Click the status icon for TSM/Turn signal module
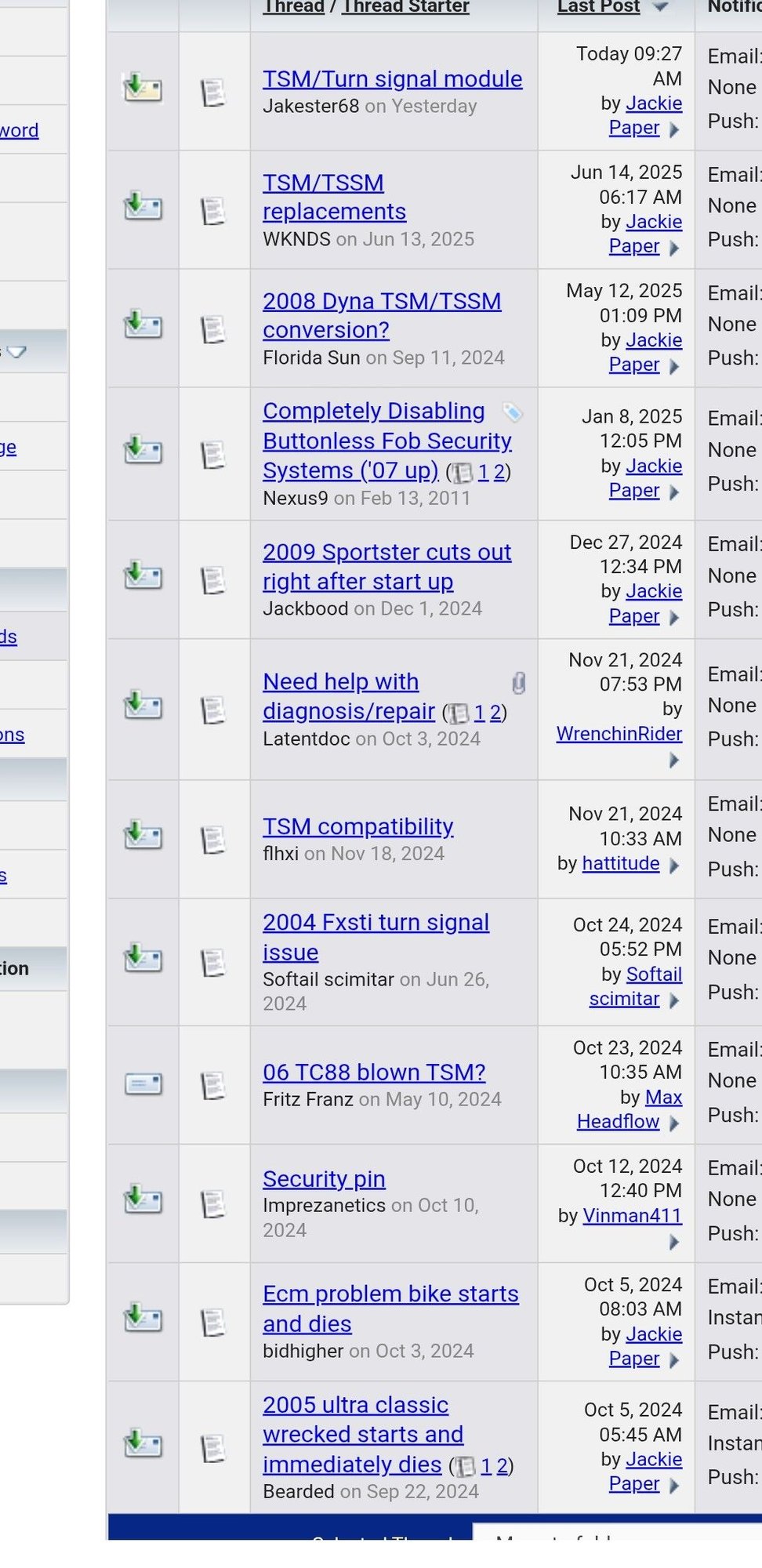The image size is (762, 1568). click(x=143, y=89)
